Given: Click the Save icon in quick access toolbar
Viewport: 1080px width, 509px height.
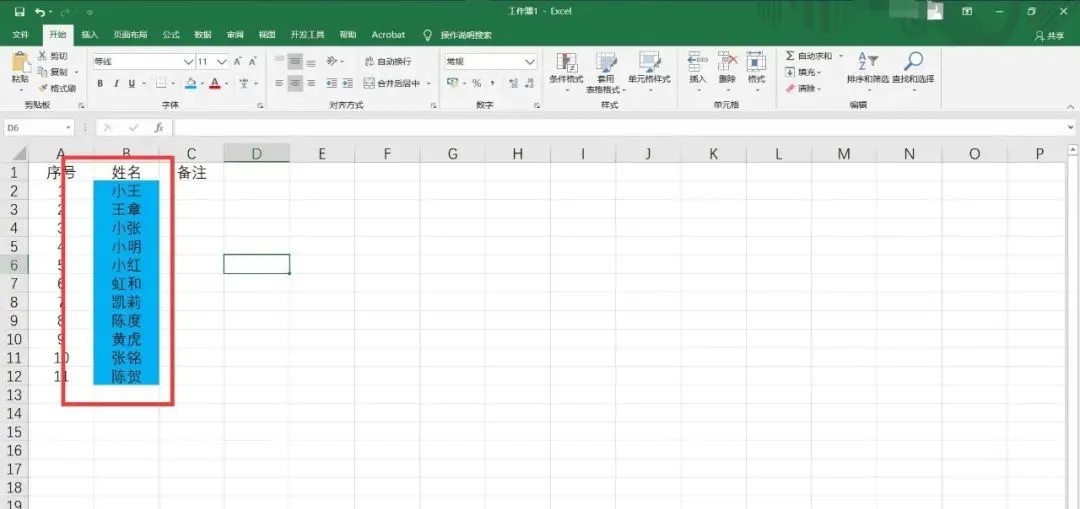Looking at the screenshot, I should 19,12.
